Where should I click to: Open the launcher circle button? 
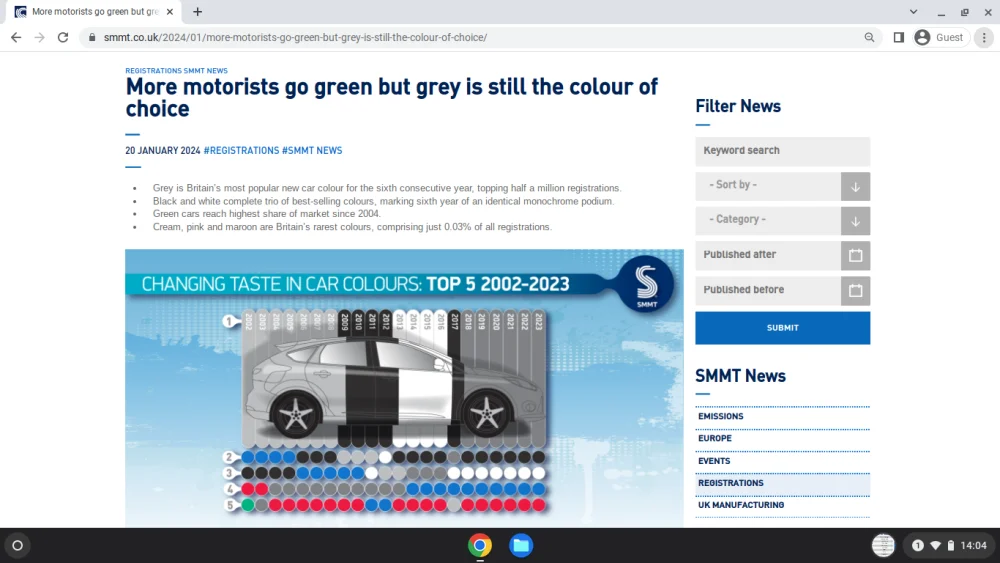pos(17,545)
